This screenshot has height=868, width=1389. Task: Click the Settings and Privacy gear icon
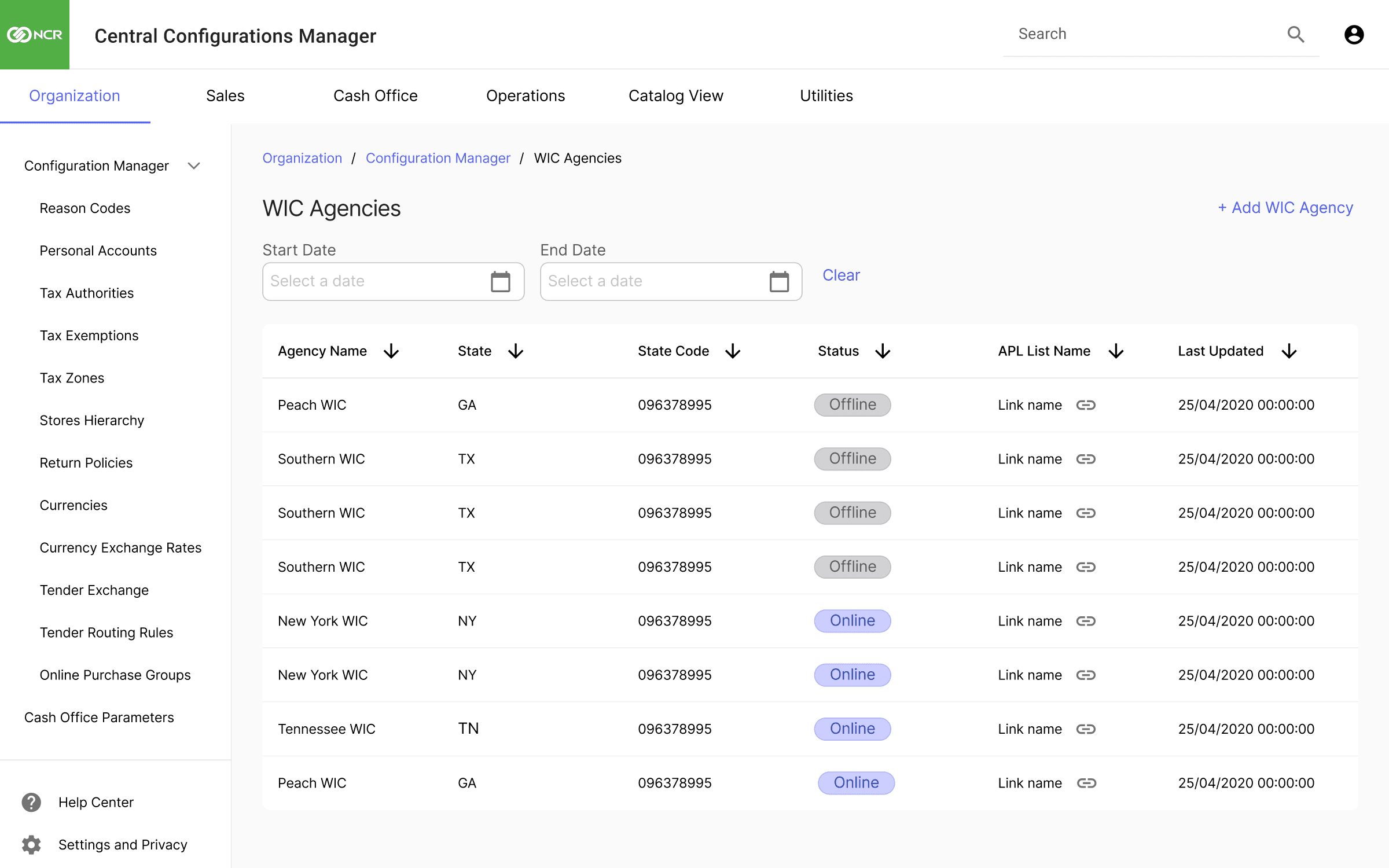pos(31,845)
